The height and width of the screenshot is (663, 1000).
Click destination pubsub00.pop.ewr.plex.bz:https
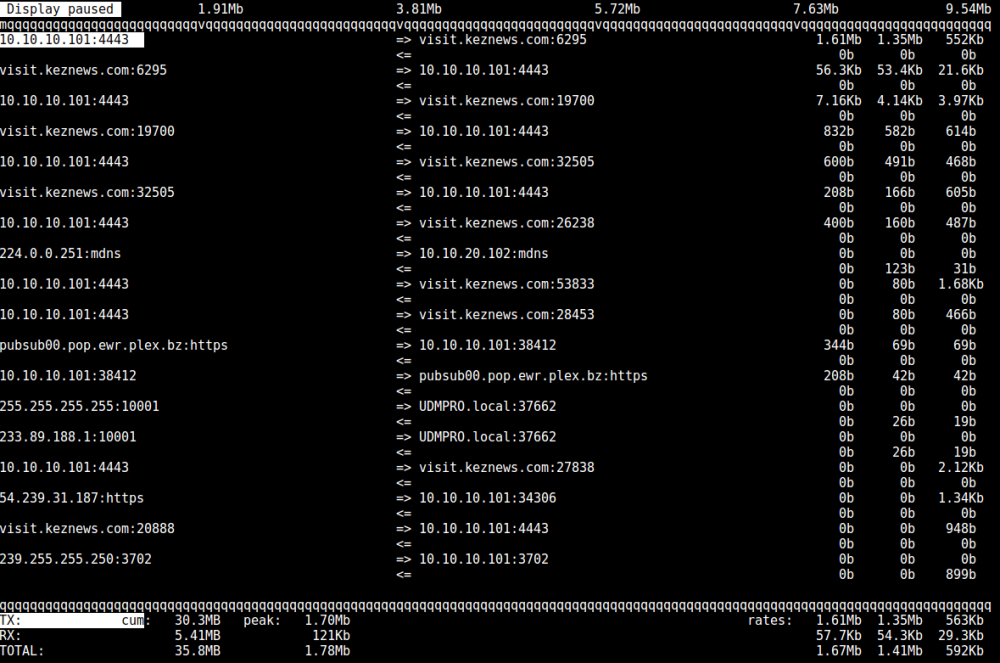click(x=533, y=376)
